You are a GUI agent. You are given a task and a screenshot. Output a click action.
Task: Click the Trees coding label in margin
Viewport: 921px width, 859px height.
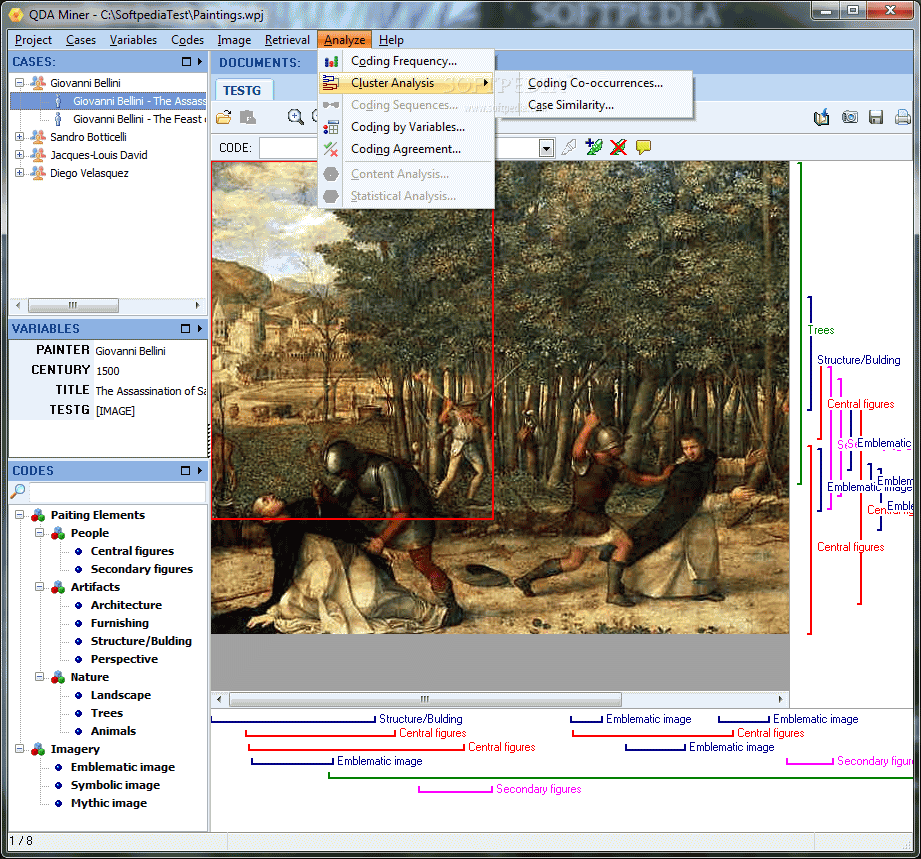tap(821, 330)
